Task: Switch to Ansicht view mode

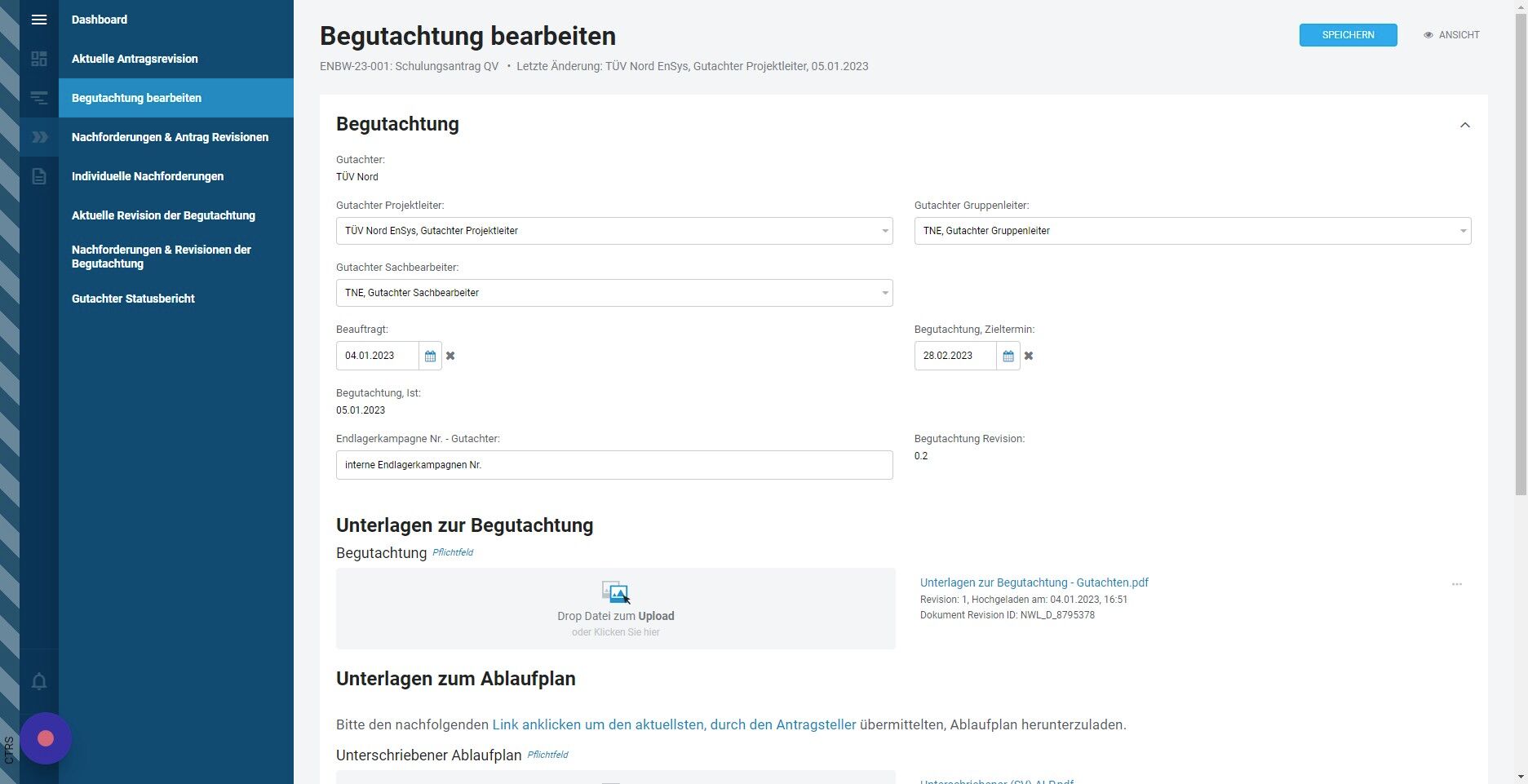Action: pyautogui.click(x=1451, y=35)
